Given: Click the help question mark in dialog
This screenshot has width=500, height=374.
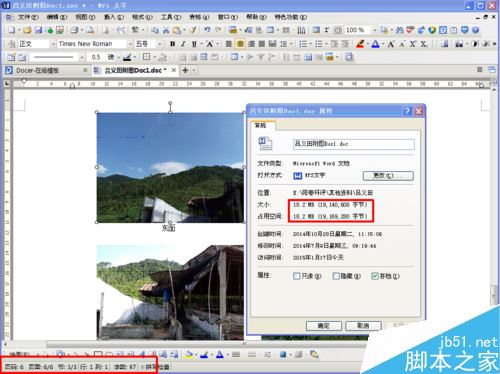Looking at the screenshot, I should pos(407,111).
